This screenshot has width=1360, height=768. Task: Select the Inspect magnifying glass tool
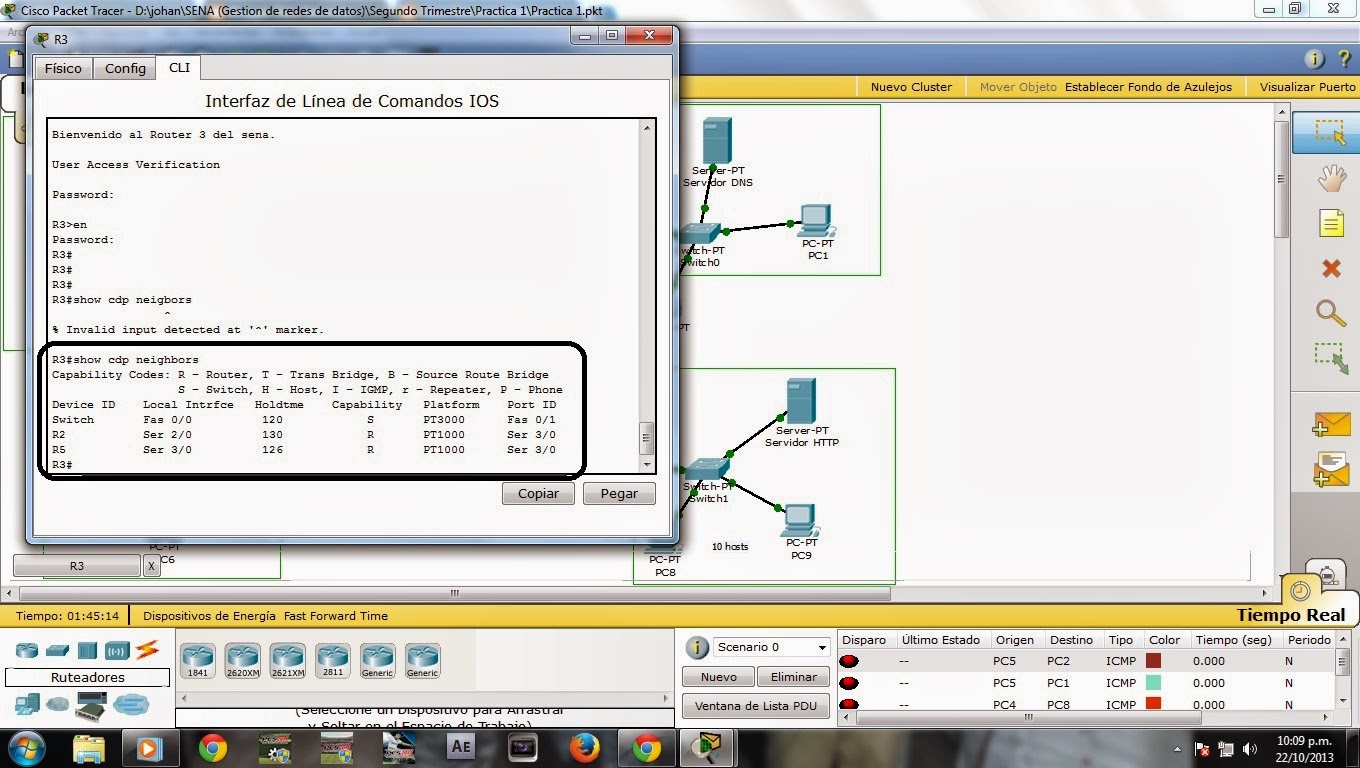pos(1330,313)
